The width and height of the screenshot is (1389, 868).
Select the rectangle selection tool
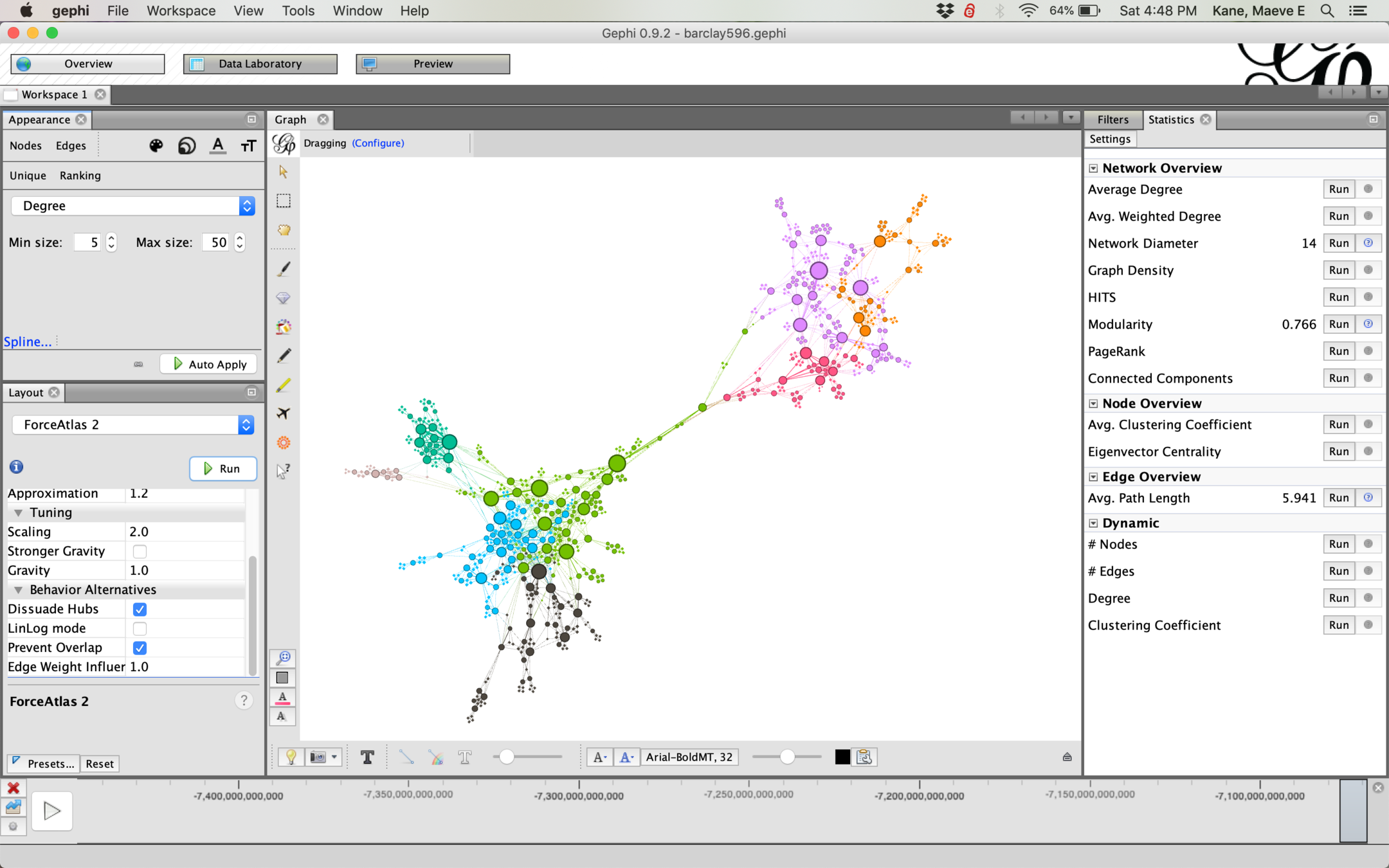coord(284,201)
